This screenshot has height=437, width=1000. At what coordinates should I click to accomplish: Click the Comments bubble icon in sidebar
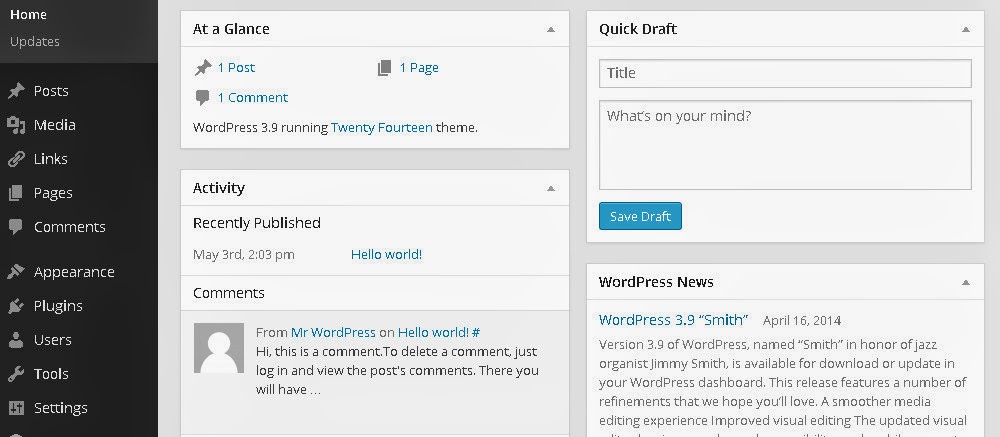pyautogui.click(x=17, y=227)
